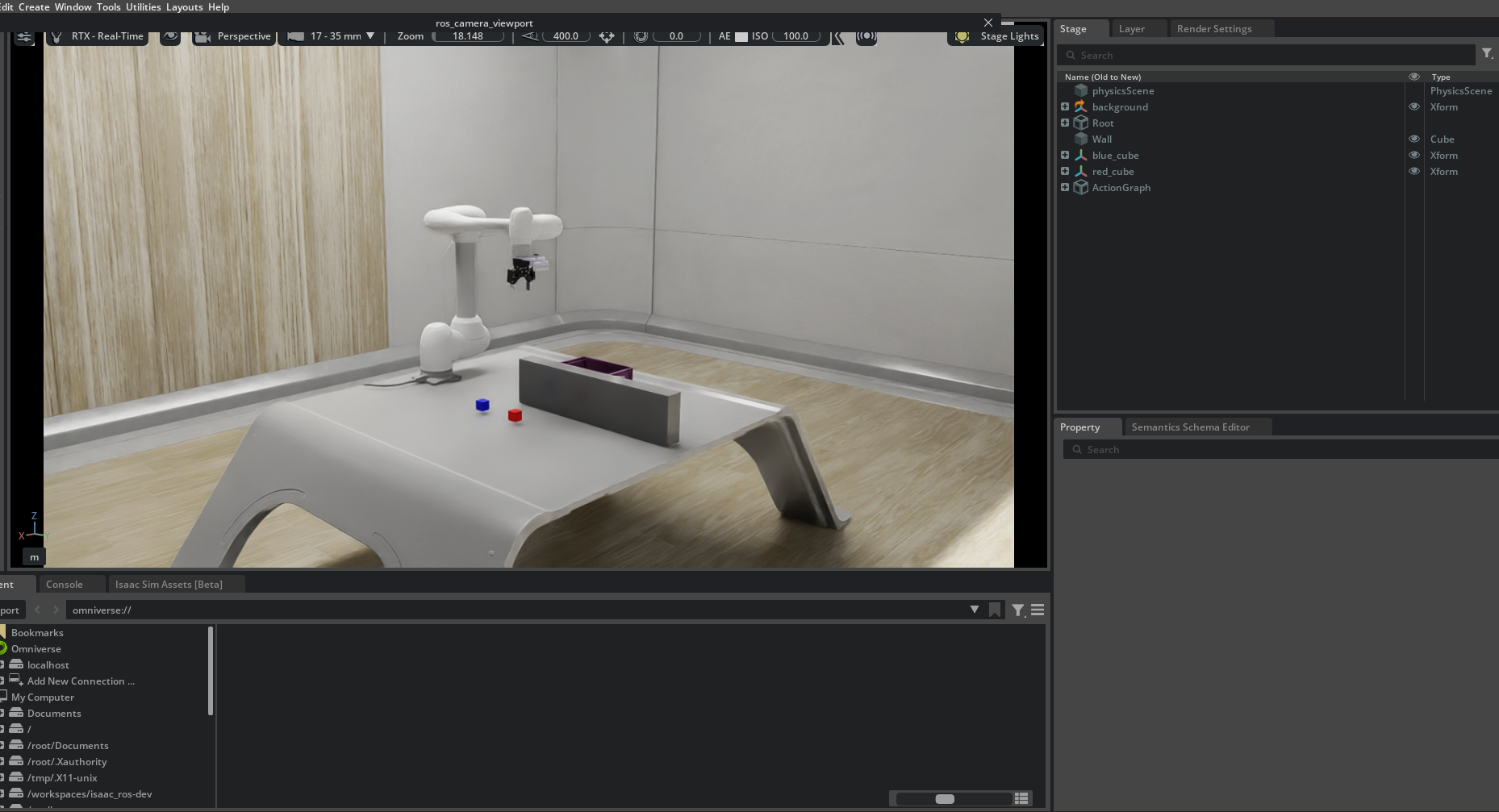The image size is (1499, 812).
Task: Open the viewport show/hide eye menu
Action: coord(170,36)
